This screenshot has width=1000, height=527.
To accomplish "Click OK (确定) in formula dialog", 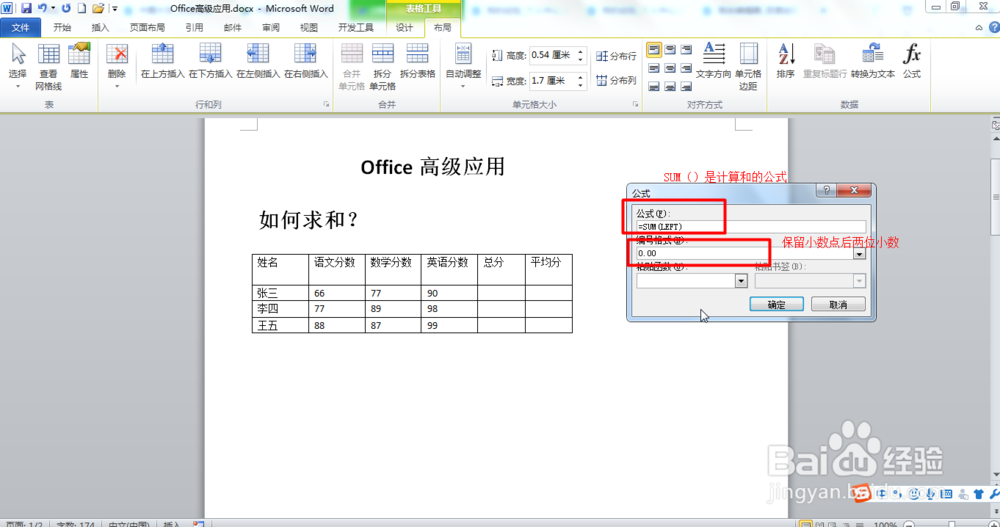I will (x=776, y=304).
